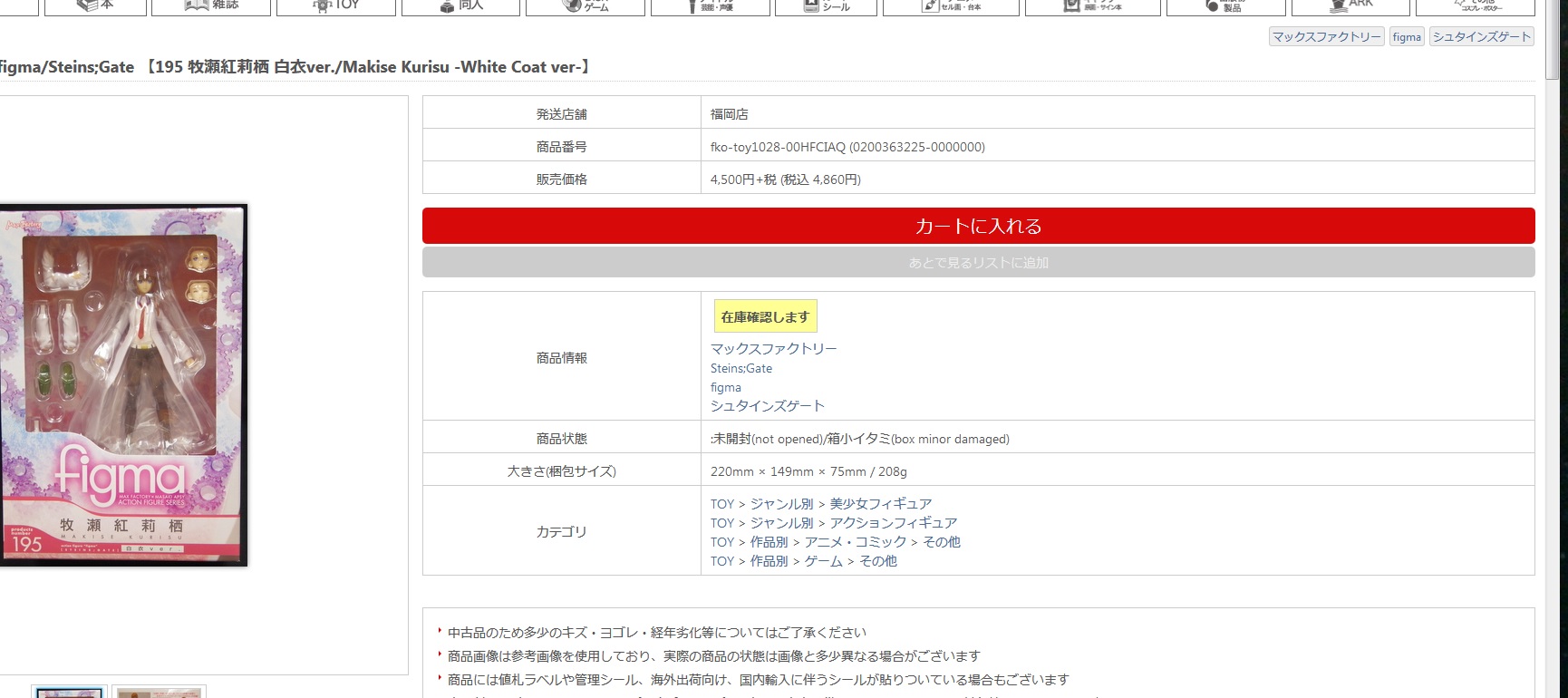Click the condition text 未開封(not opened)
The image size is (1568, 698).
pos(767,439)
